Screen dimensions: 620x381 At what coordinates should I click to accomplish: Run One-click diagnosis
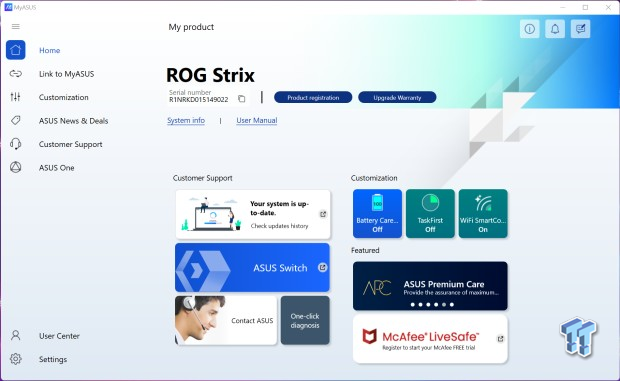pyautogui.click(x=305, y=321)
